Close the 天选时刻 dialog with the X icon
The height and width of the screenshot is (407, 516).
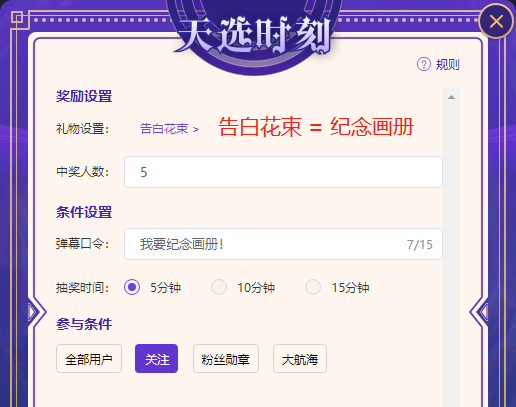496,22
